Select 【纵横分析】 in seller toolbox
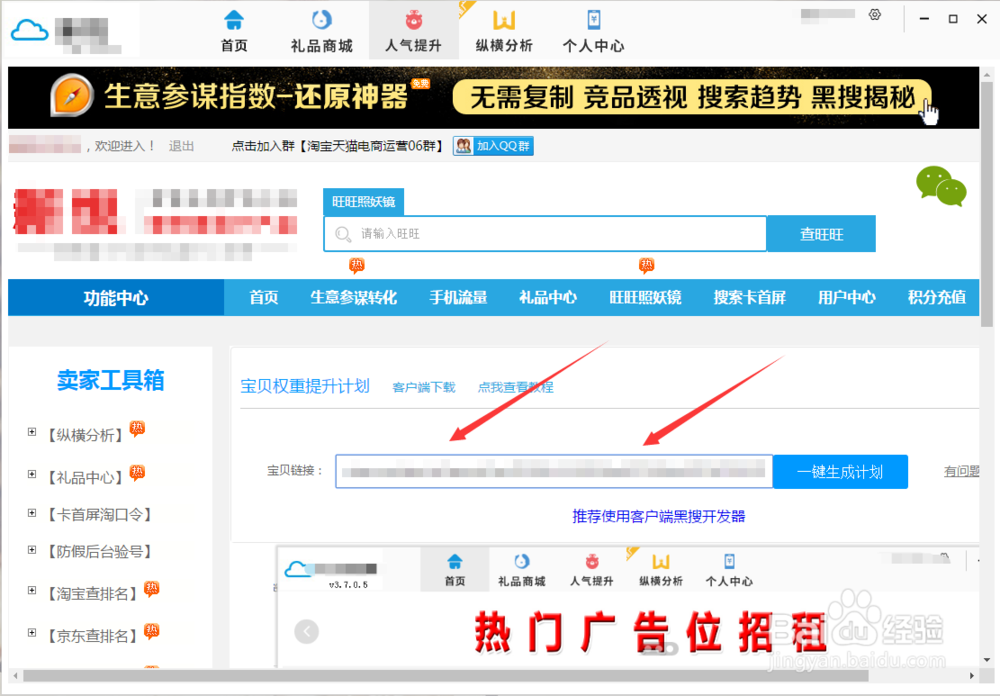Image resolution: width=1000 pixels, height=696 pixels. (x=85, y=435)
